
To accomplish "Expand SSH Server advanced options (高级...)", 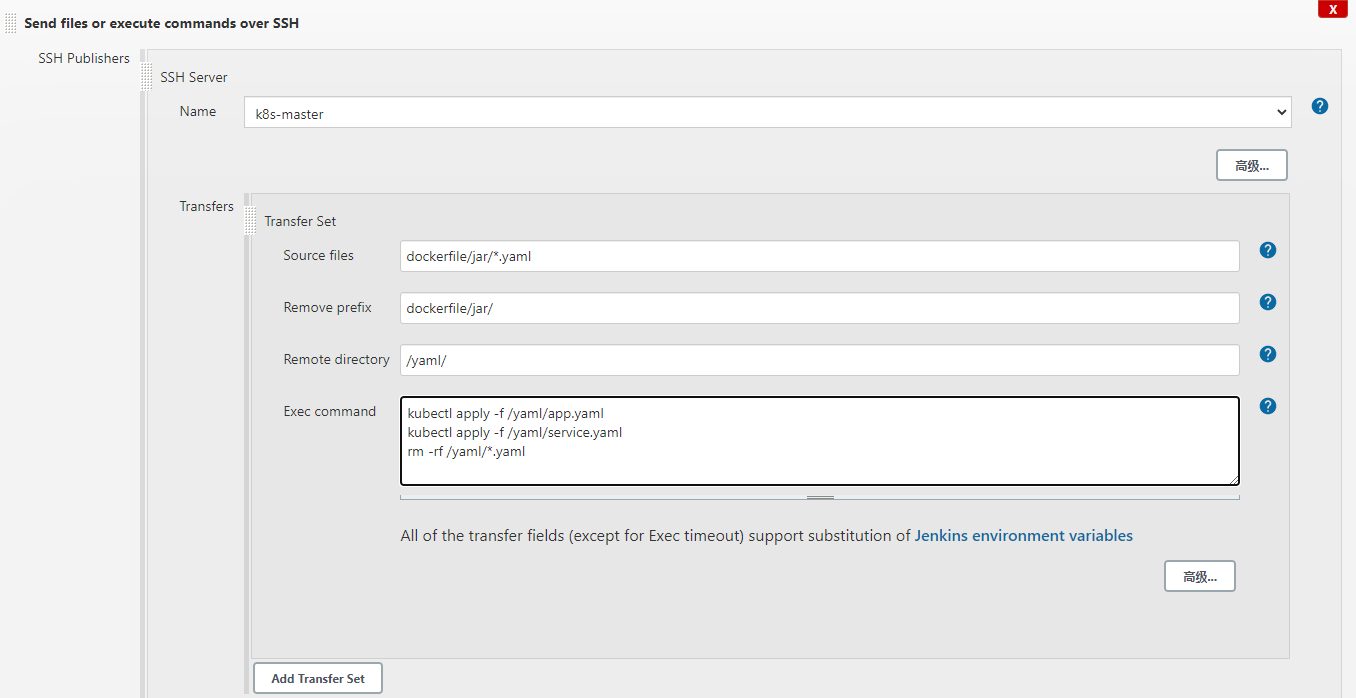I will click(1251, 166).
